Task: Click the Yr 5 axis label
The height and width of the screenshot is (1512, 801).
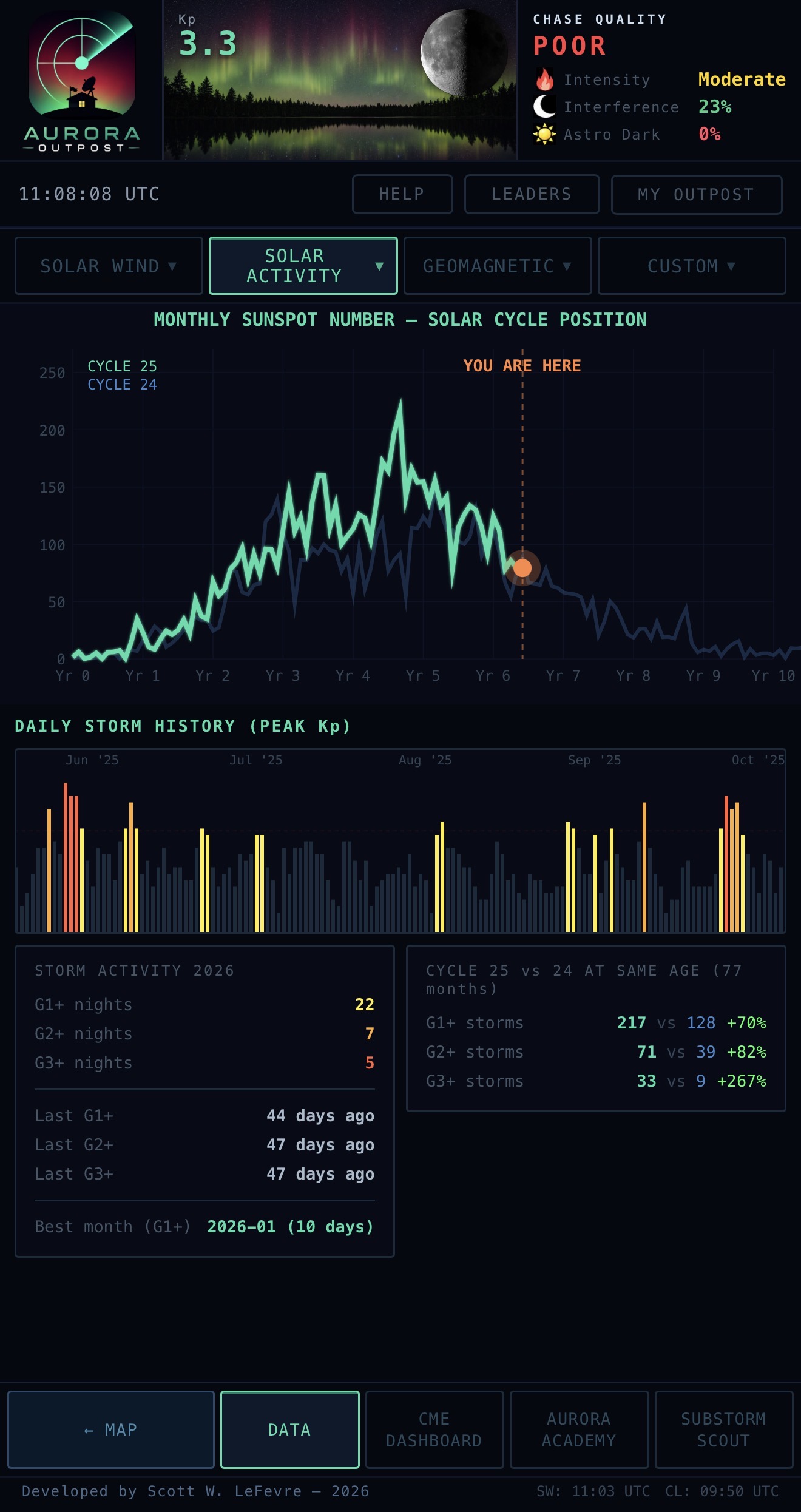Action: click(x=423, y=676)
